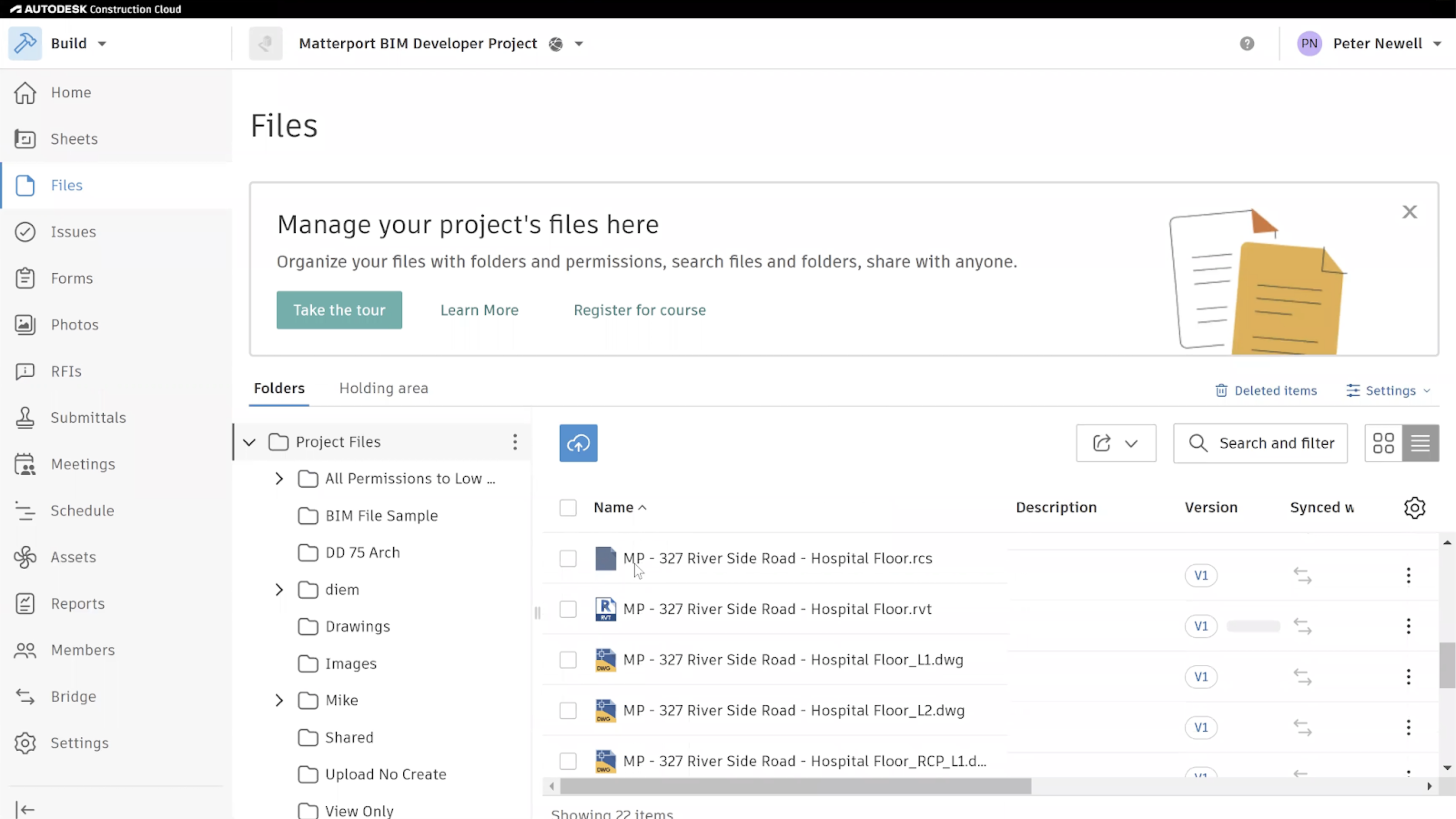The height and width of the screenshot is (819, 1456).
Task: Click the upload files icon
Action: point(578,443)
